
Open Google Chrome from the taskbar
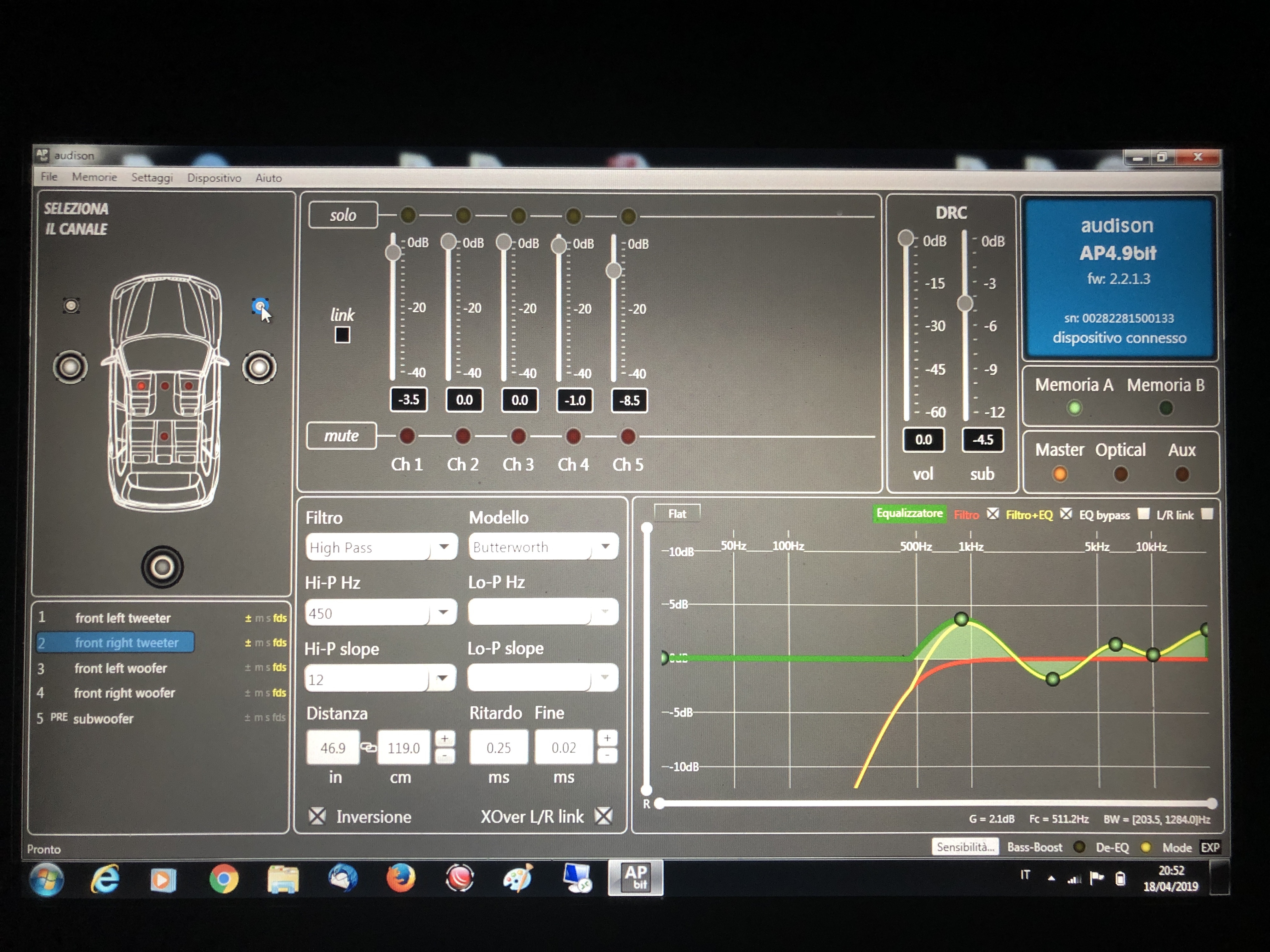click(x=223, y=879)
